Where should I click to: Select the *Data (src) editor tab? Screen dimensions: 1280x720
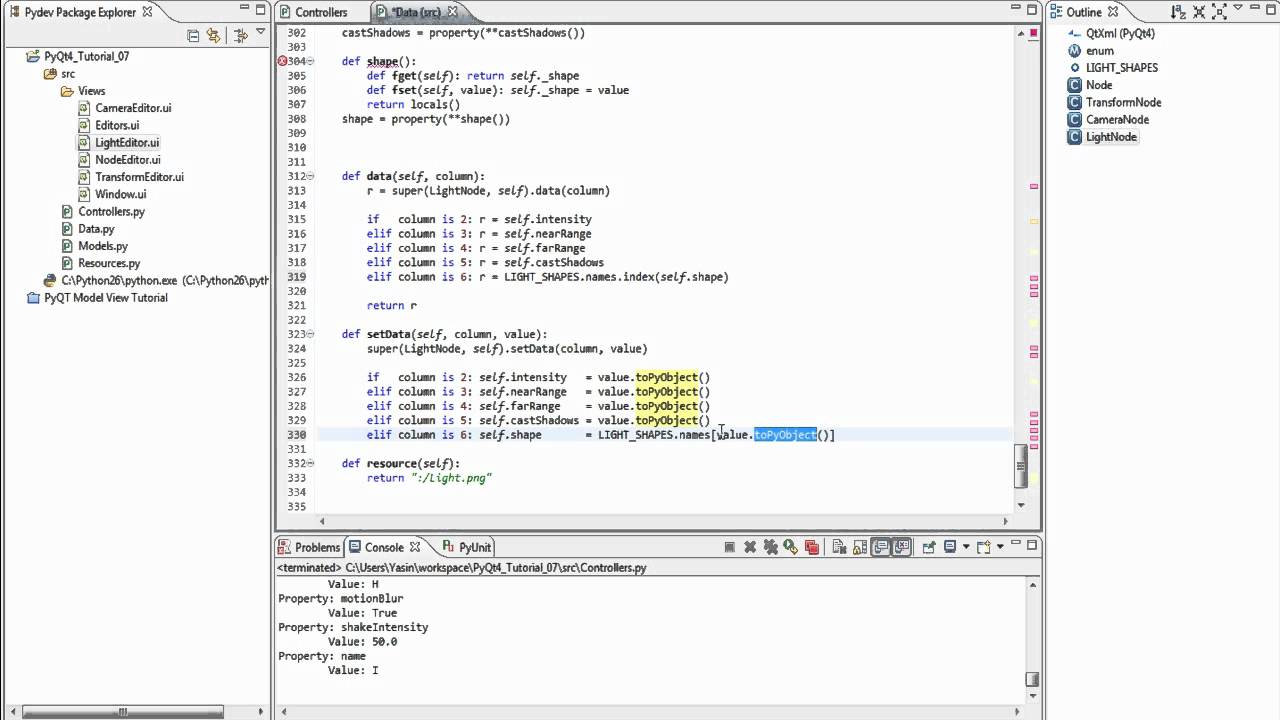pyautogui.click(x=415, y=12)
